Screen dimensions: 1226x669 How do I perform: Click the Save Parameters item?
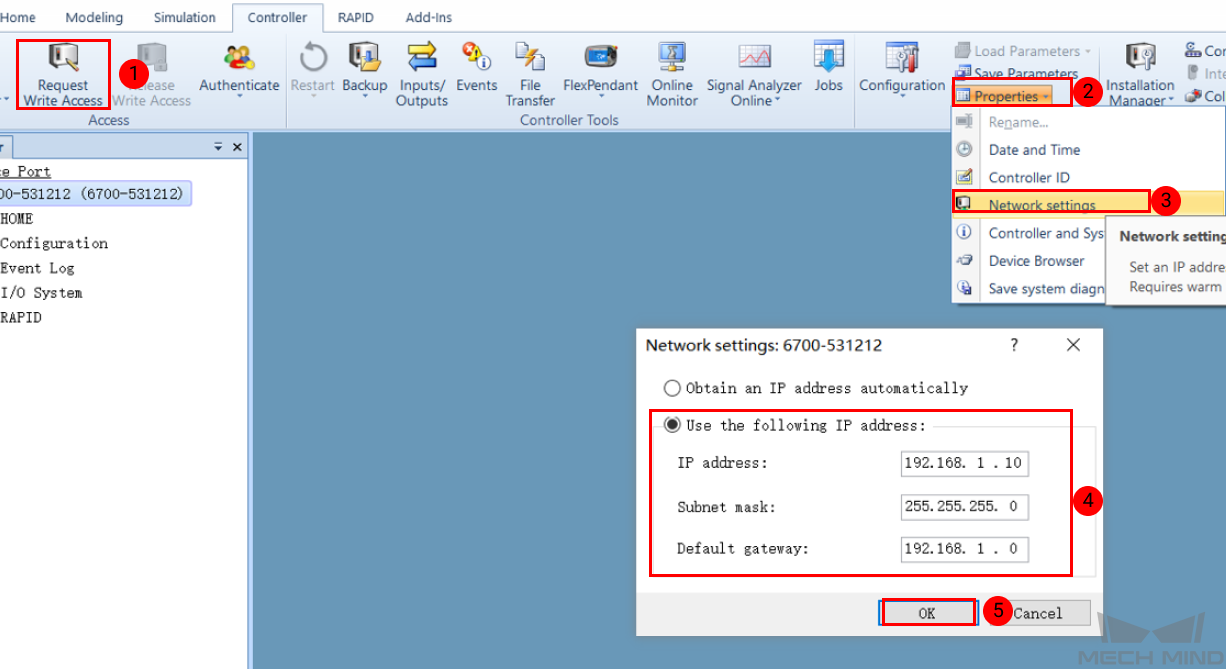tap(1016, 73)
